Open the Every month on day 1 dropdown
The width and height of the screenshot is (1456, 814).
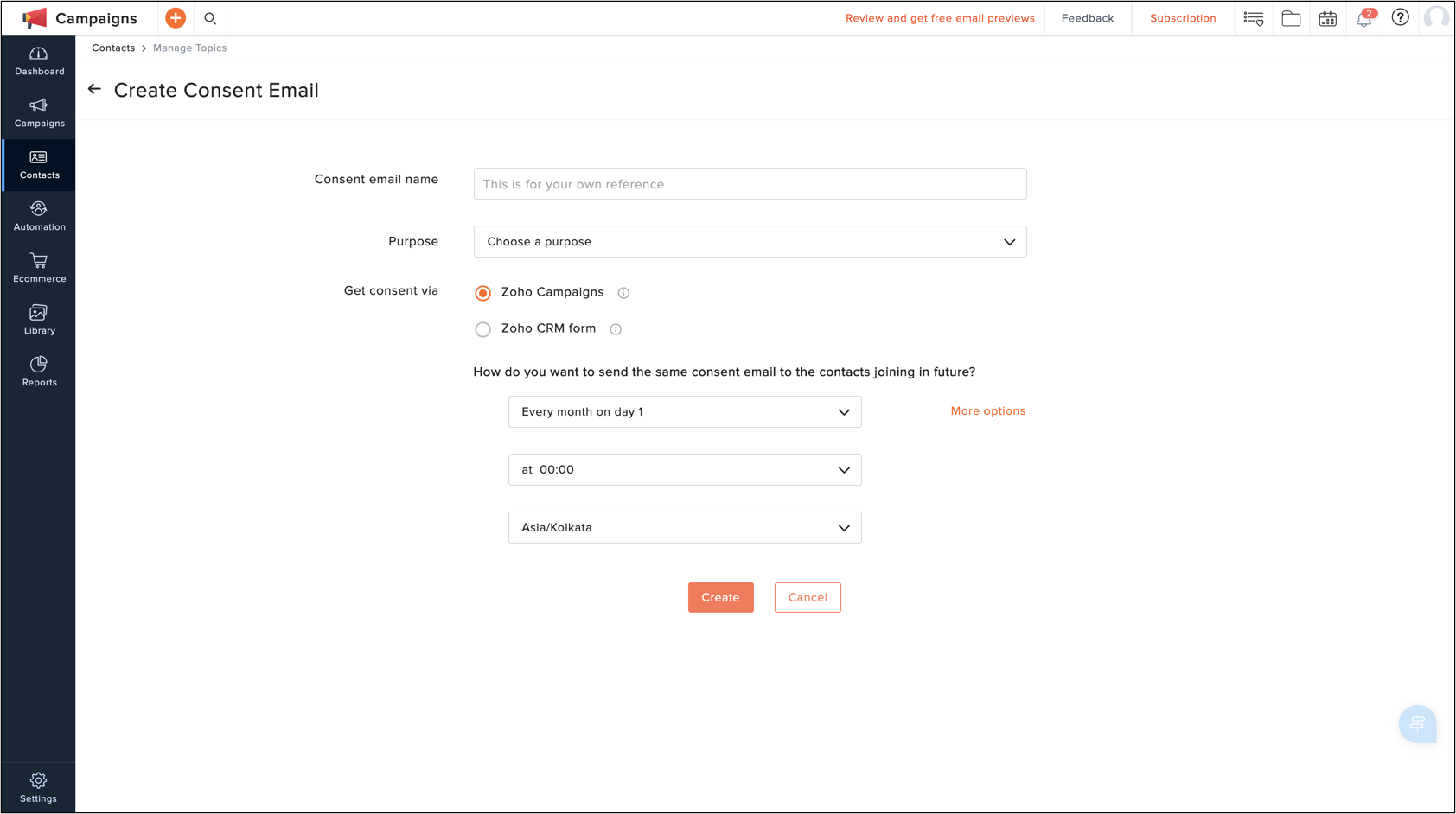[x=685, y=412]
